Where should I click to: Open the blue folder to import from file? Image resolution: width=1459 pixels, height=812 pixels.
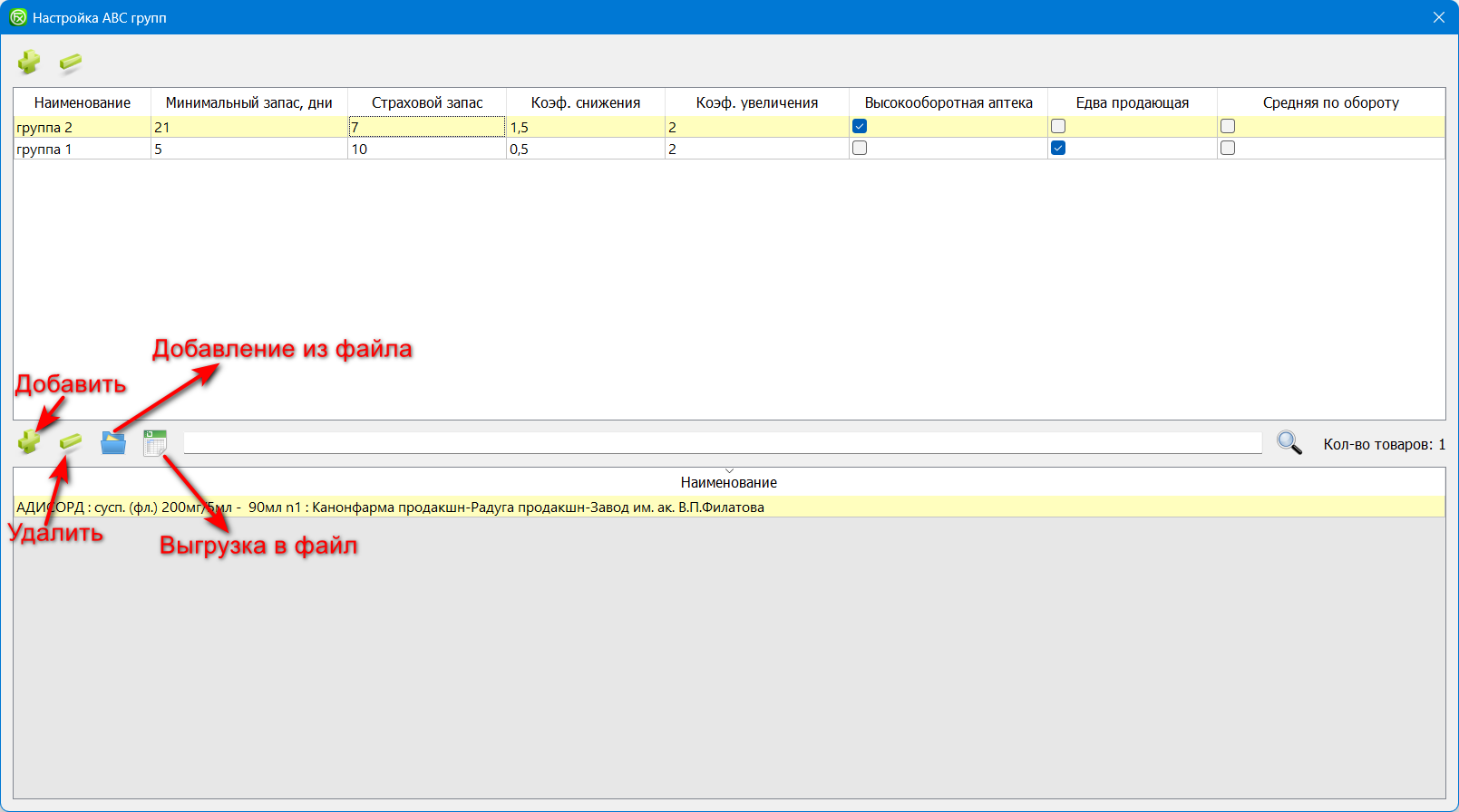click(113, 443)
